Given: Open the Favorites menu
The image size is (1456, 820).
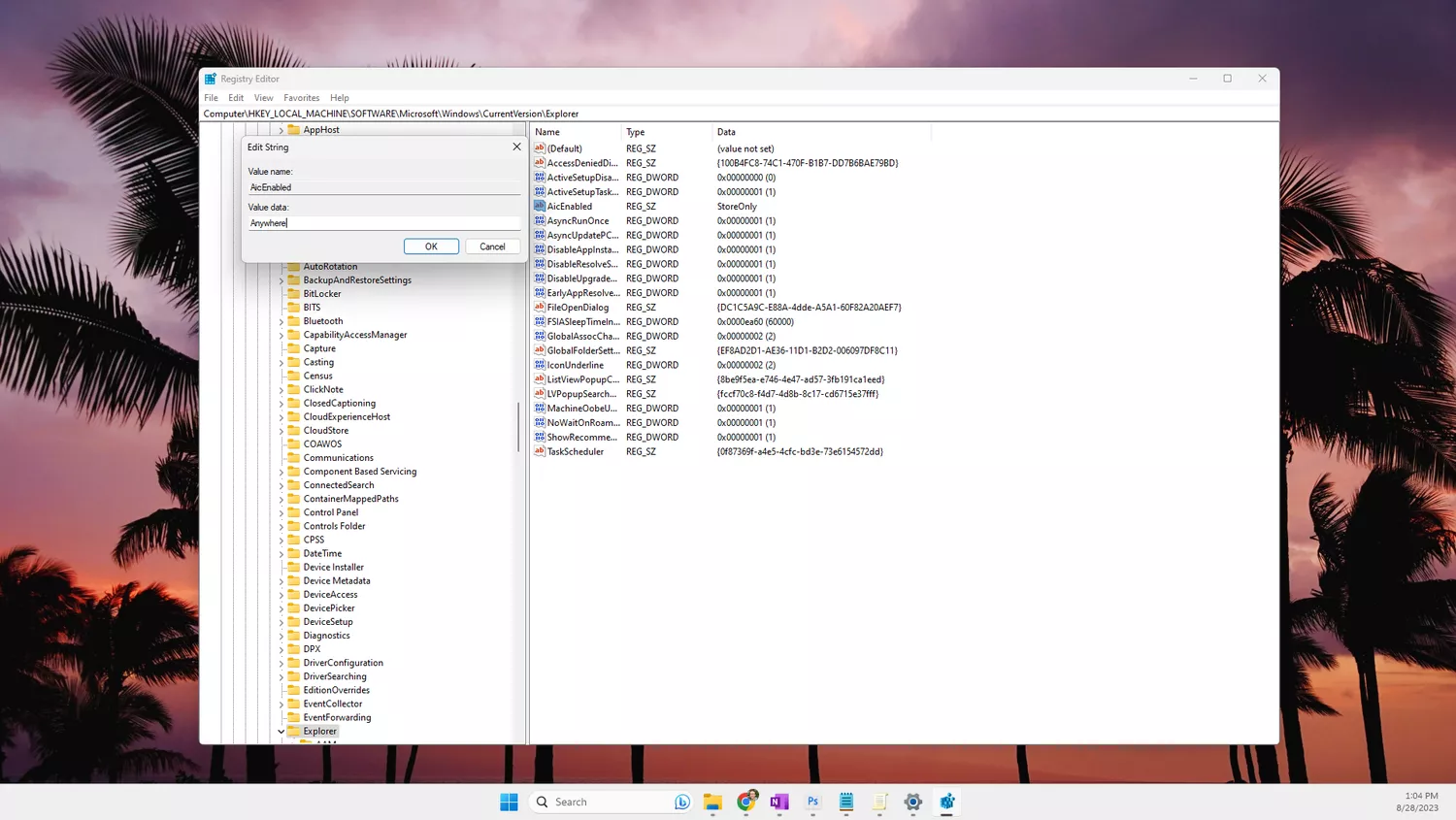Looking at the screenshot, I should 301,98.
